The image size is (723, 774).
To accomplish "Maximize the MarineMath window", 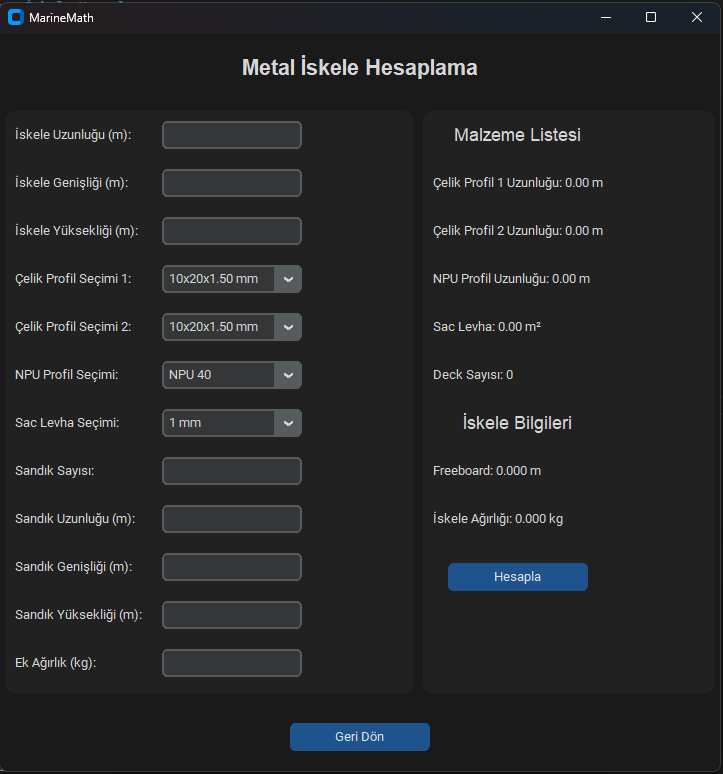I will click(651, 17).
